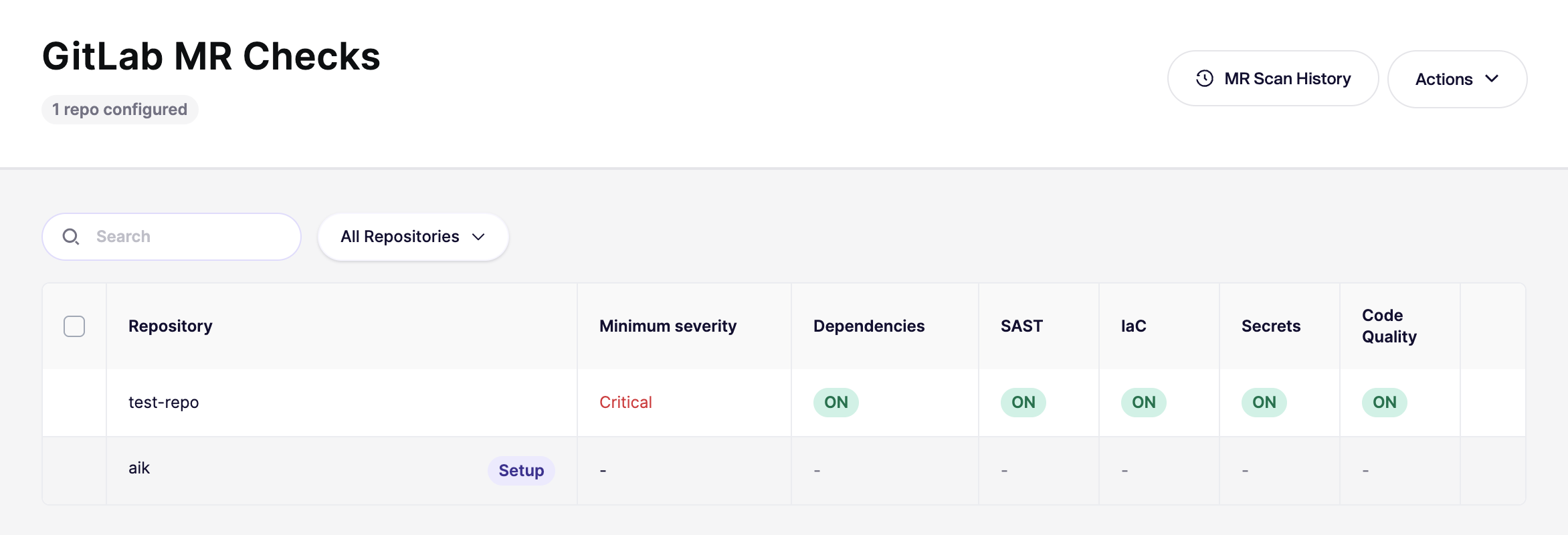Click the All Repositories chevron icon

click(478, 237)
